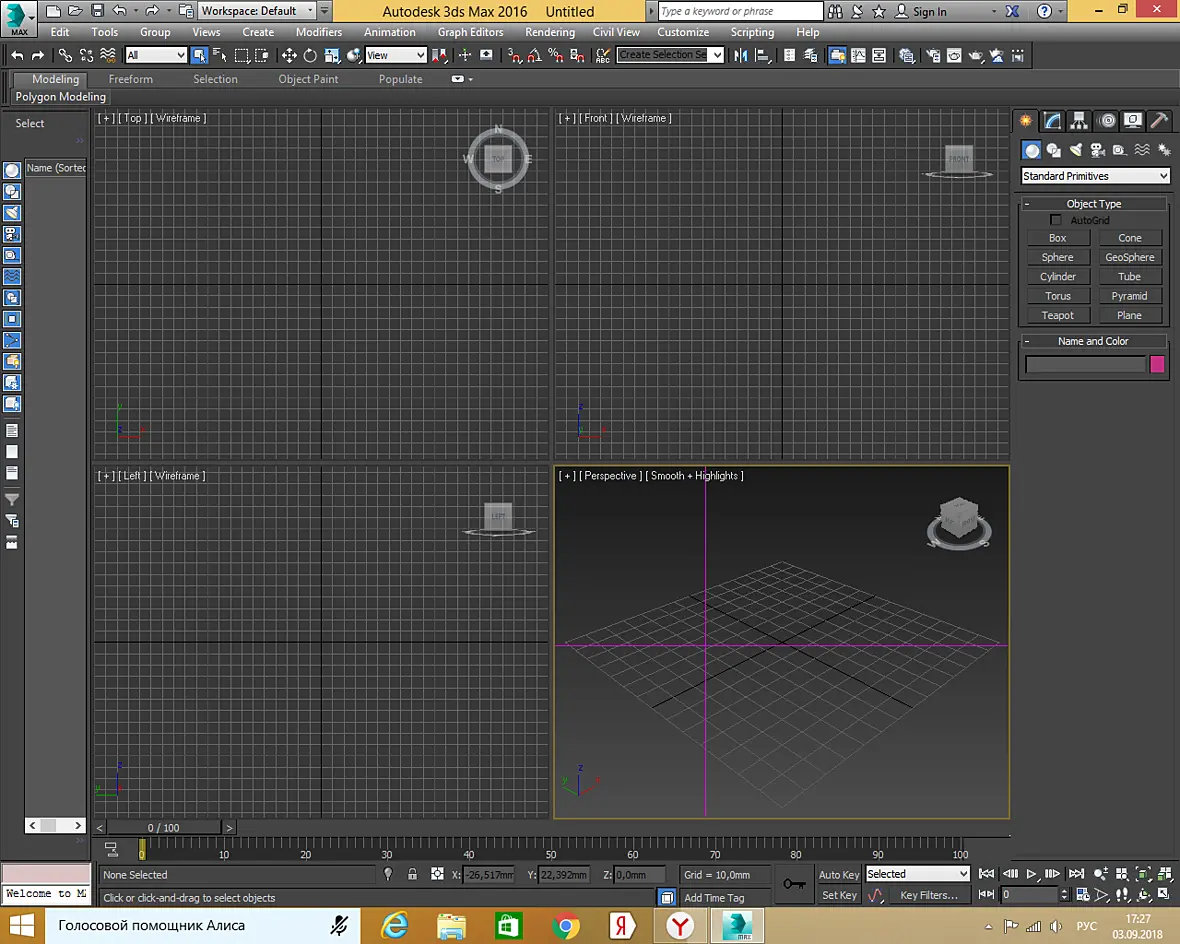Click the Teapot primitive button
The width and height of the screenshot is (1180, 944).
[1057, 315]
